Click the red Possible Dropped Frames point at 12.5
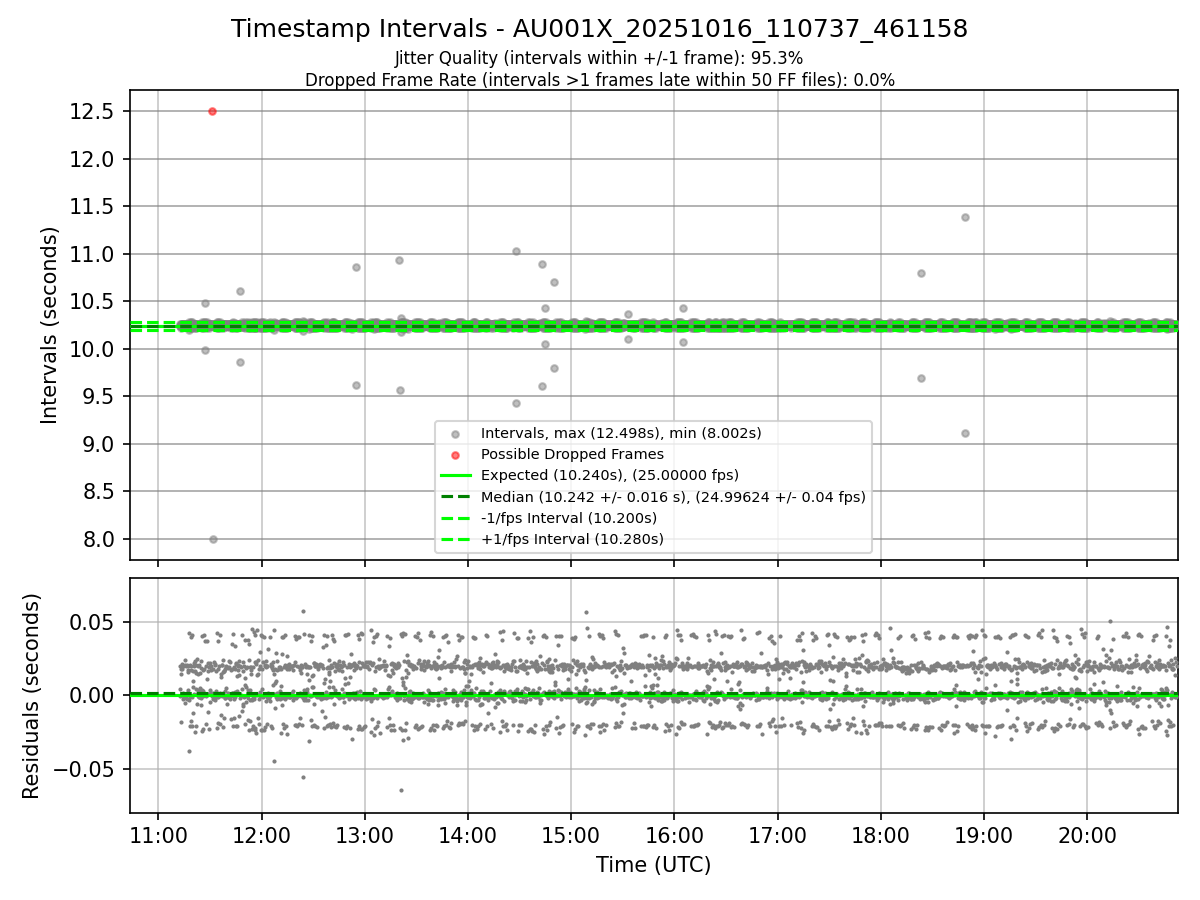Viewport: 1200px width, 900px height. pos(212,111)
